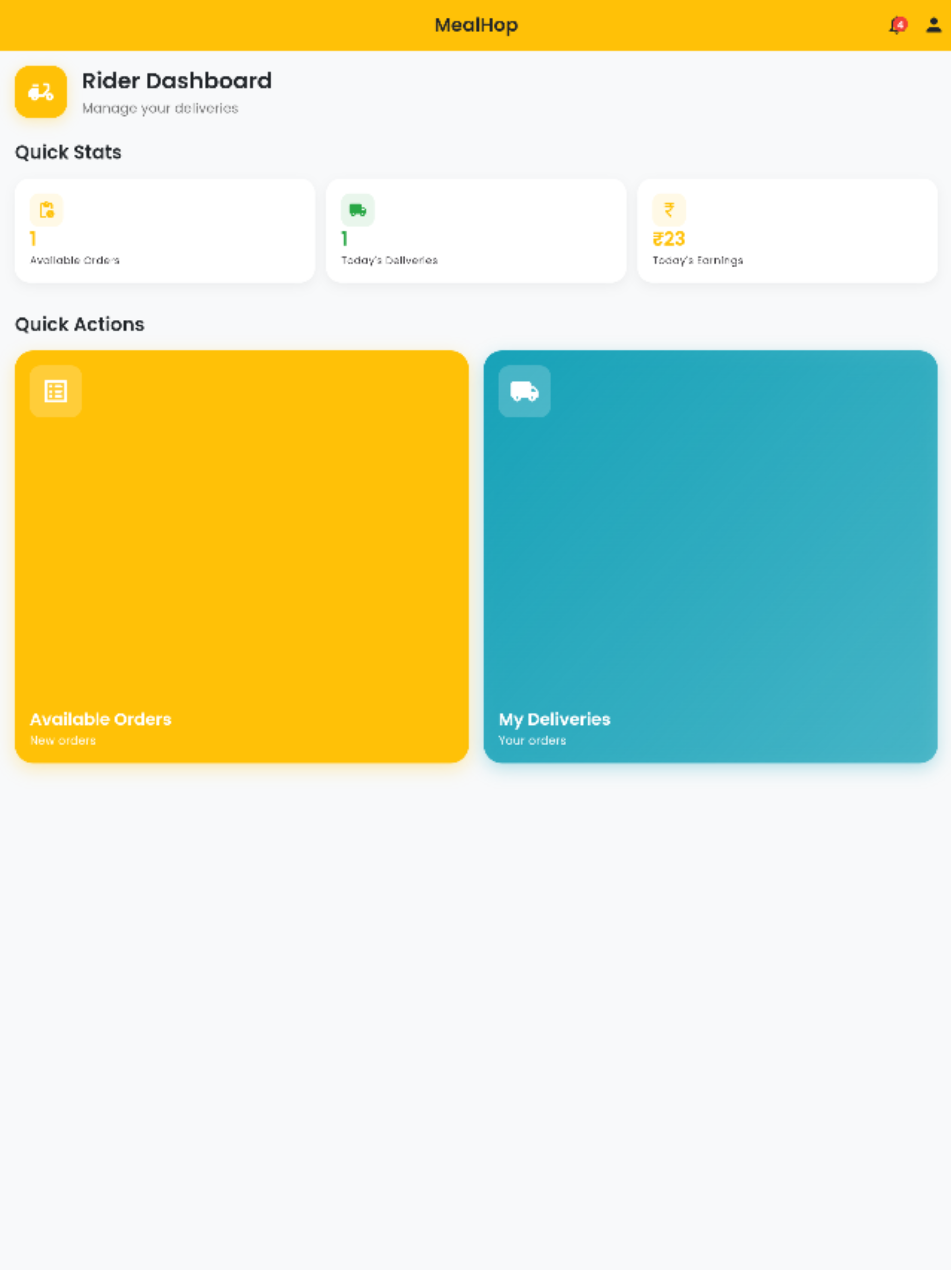
Task: Click the green truck icon in Today's Deliveries
Action: [358, 210]
